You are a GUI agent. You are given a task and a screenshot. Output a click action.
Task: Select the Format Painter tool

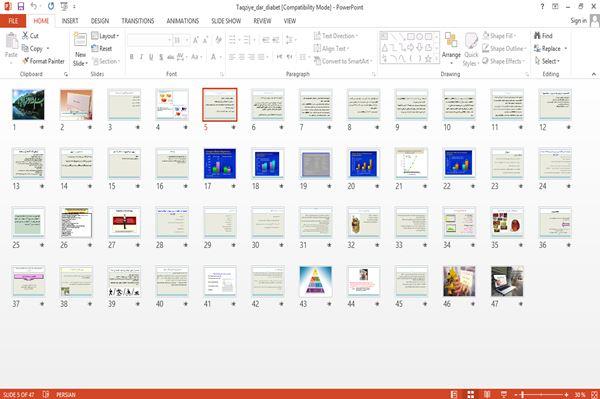43,61
